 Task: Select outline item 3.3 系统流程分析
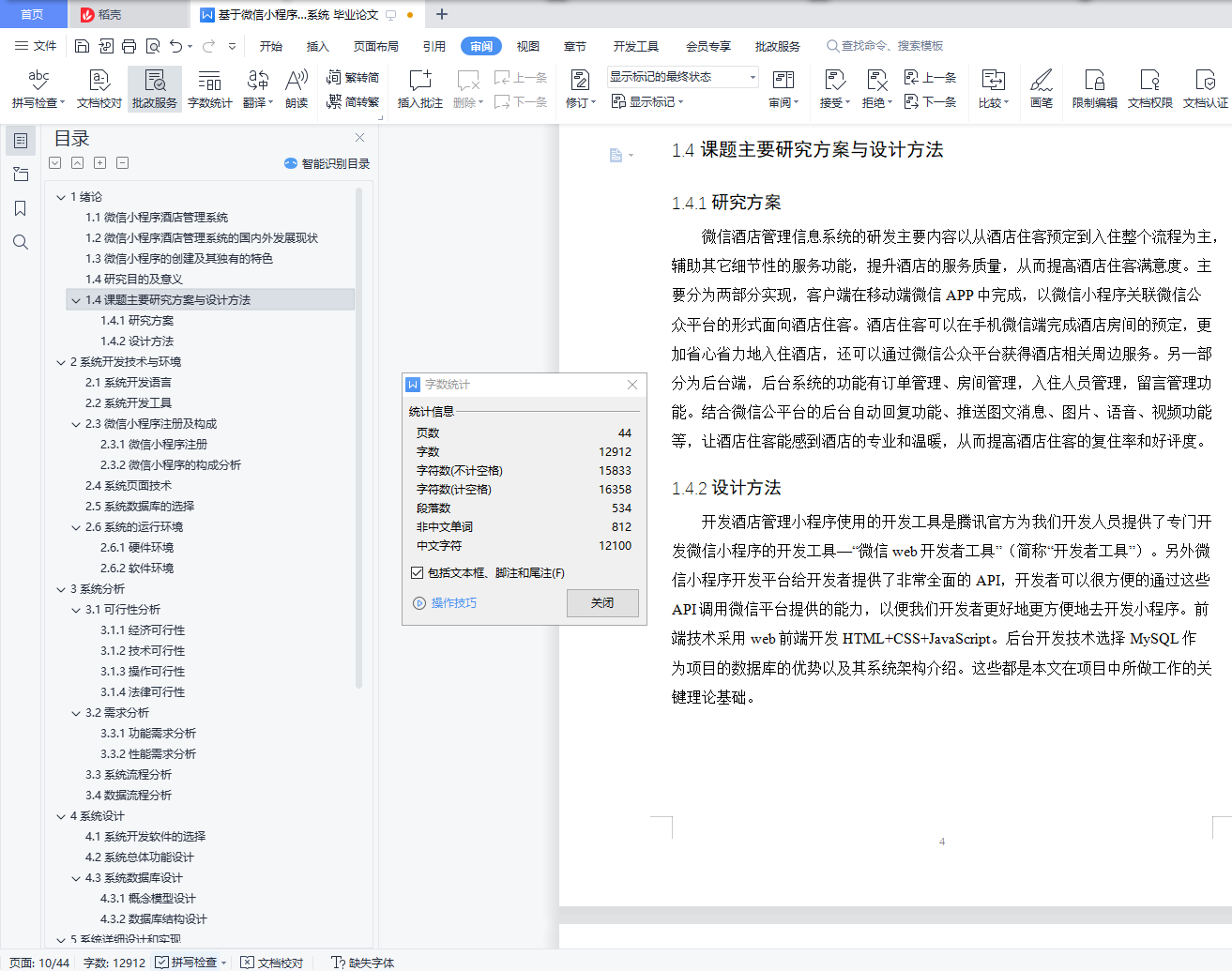(129, 775)
